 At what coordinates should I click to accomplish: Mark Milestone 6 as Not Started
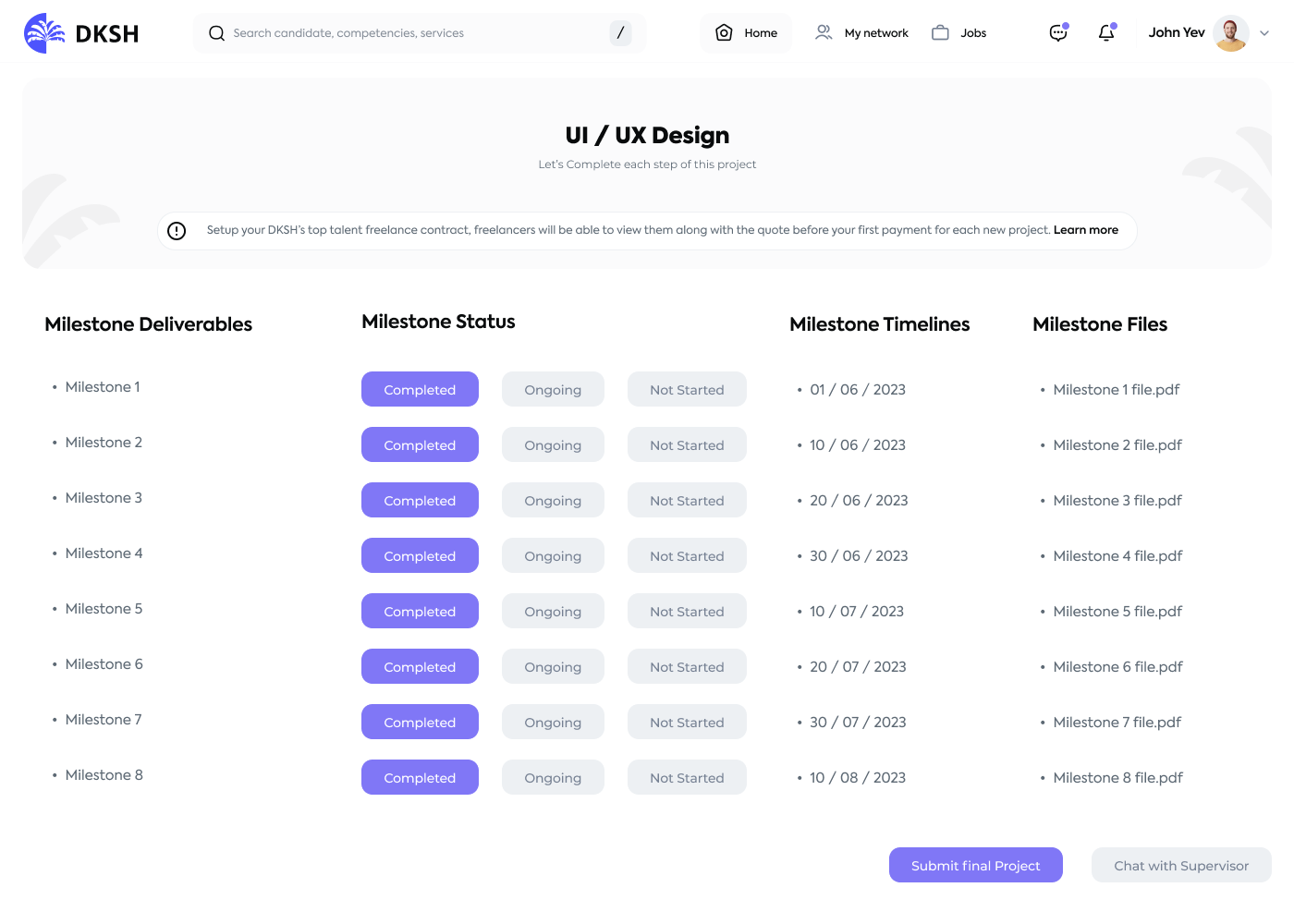point(687,666)
